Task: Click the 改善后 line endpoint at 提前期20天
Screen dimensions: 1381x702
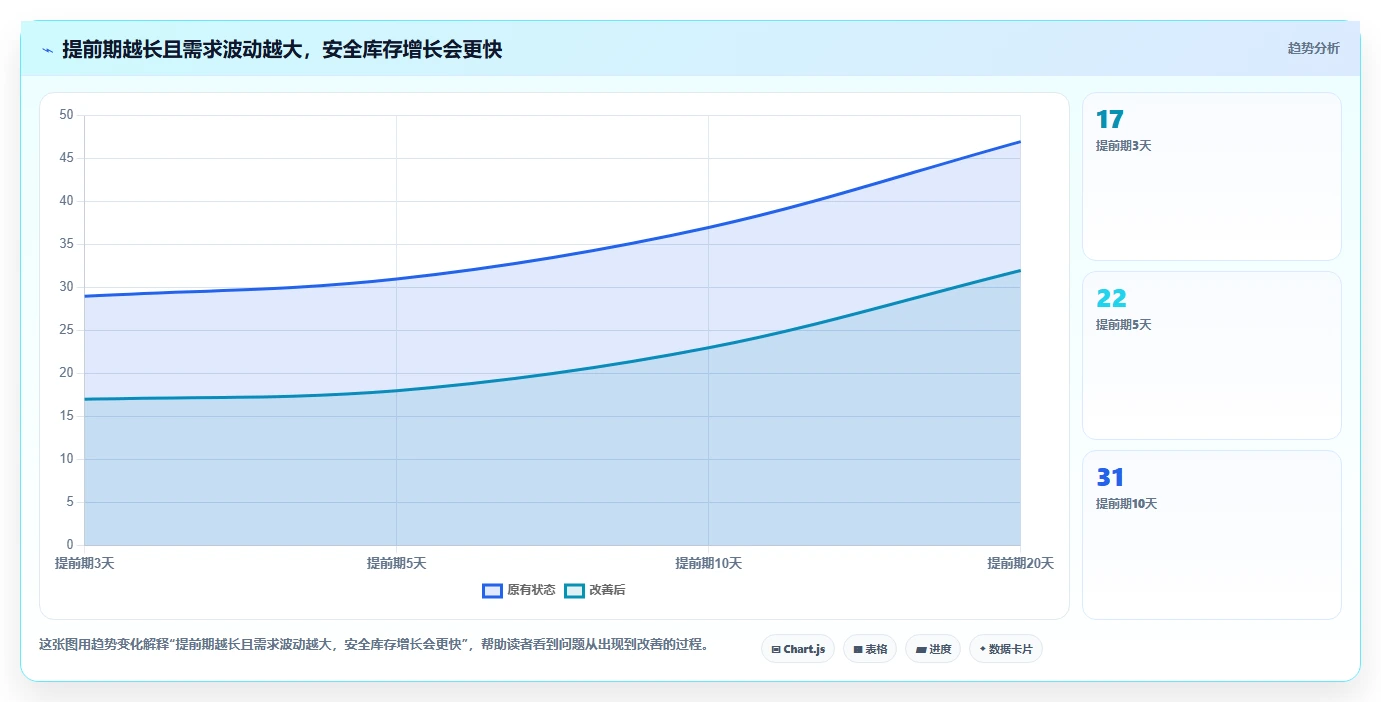Action: tap(1020, 270)
